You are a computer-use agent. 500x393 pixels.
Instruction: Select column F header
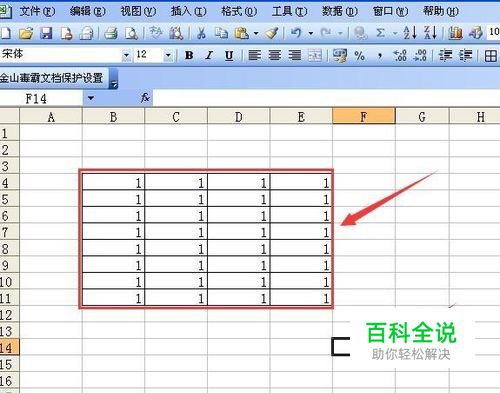coord(364,117)
